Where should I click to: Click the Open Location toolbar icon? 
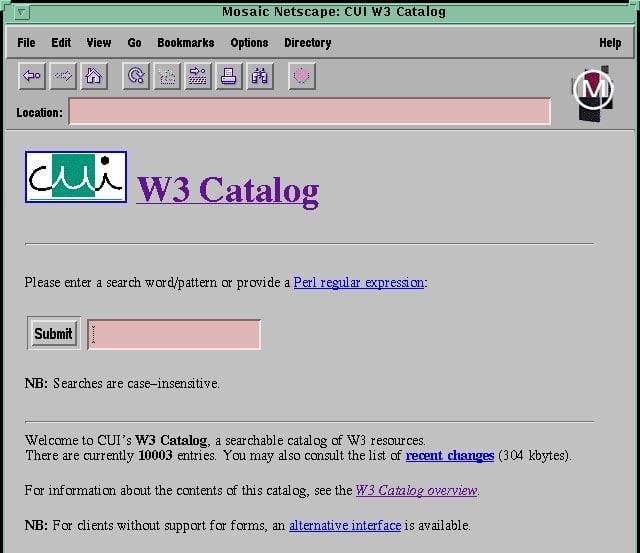(198, 76)
